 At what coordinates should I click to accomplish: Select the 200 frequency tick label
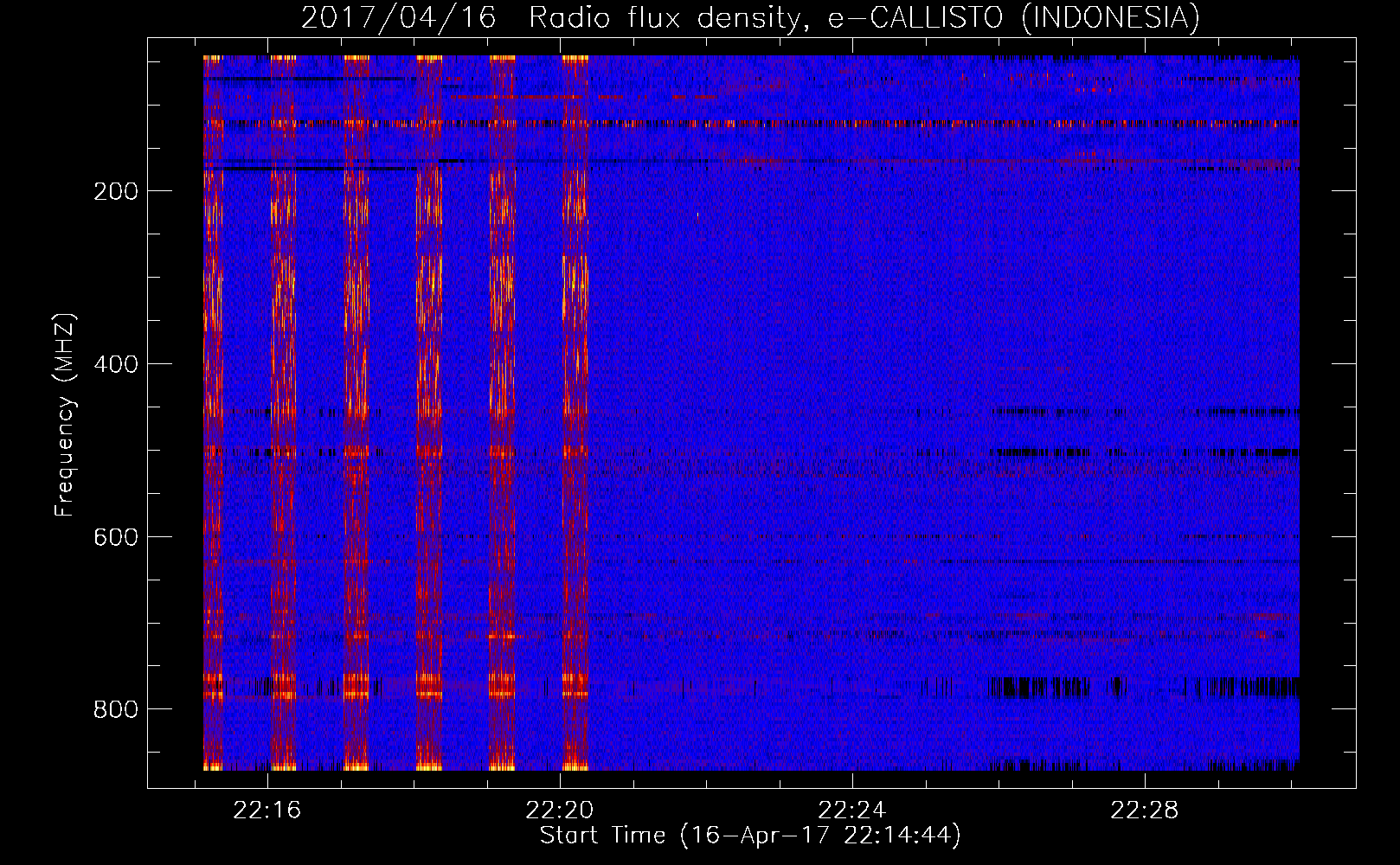[116, 191]
